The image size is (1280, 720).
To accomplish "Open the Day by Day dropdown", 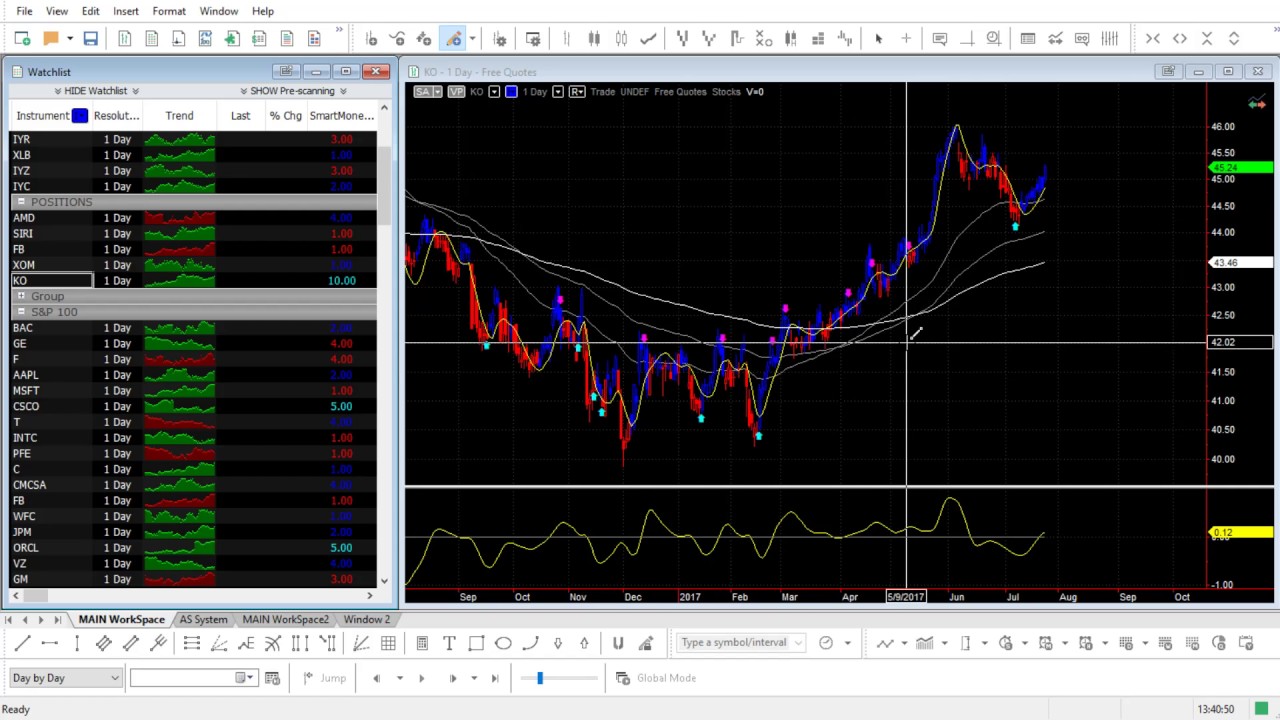I will 65,678.
